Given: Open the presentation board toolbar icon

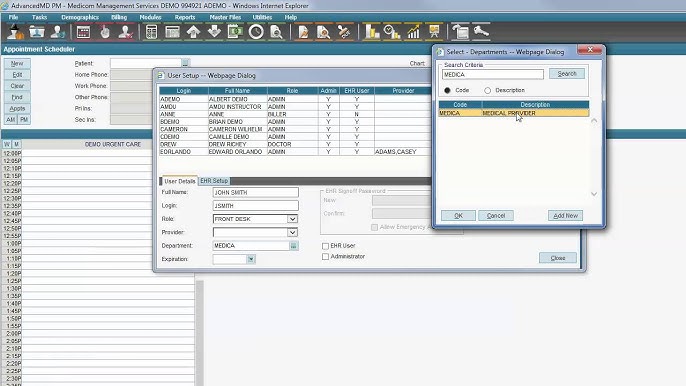Looking at the screenshot, I should click(x=434, y=32).
